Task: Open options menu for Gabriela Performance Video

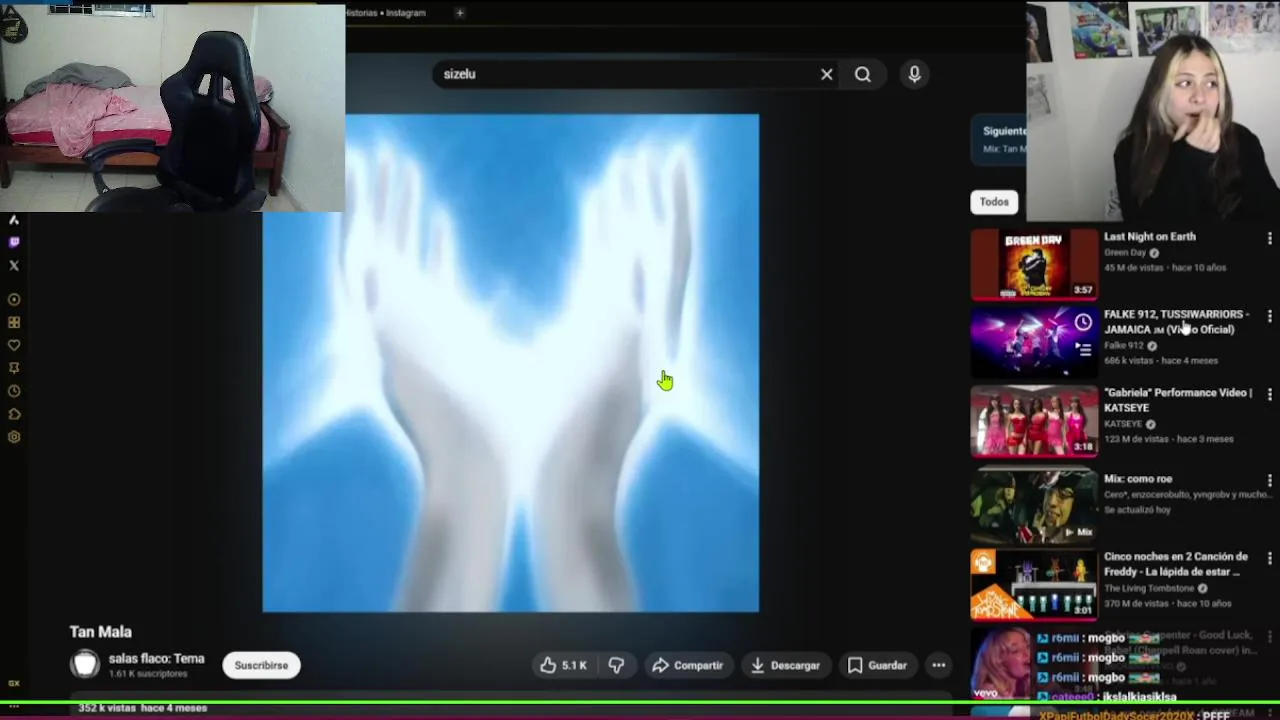Action: (x=1269, y=395)
